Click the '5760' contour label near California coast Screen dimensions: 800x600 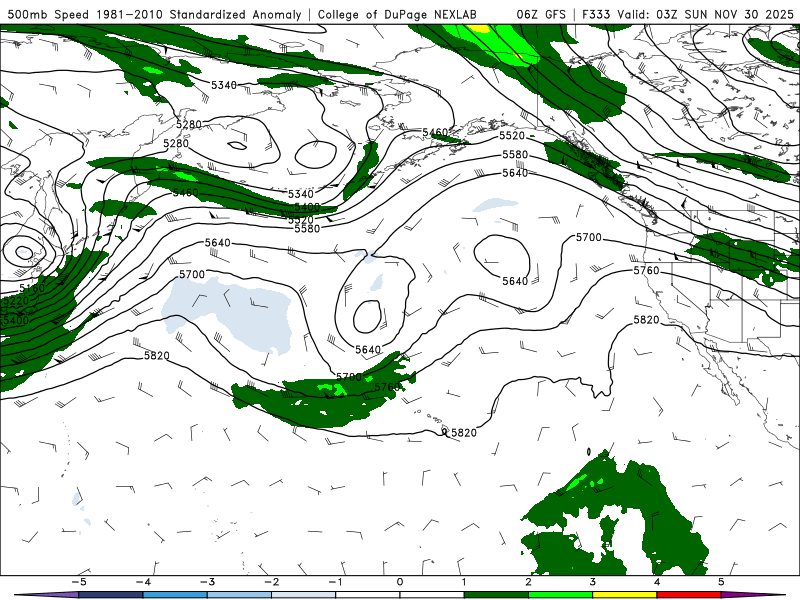(x=646, y=270)
